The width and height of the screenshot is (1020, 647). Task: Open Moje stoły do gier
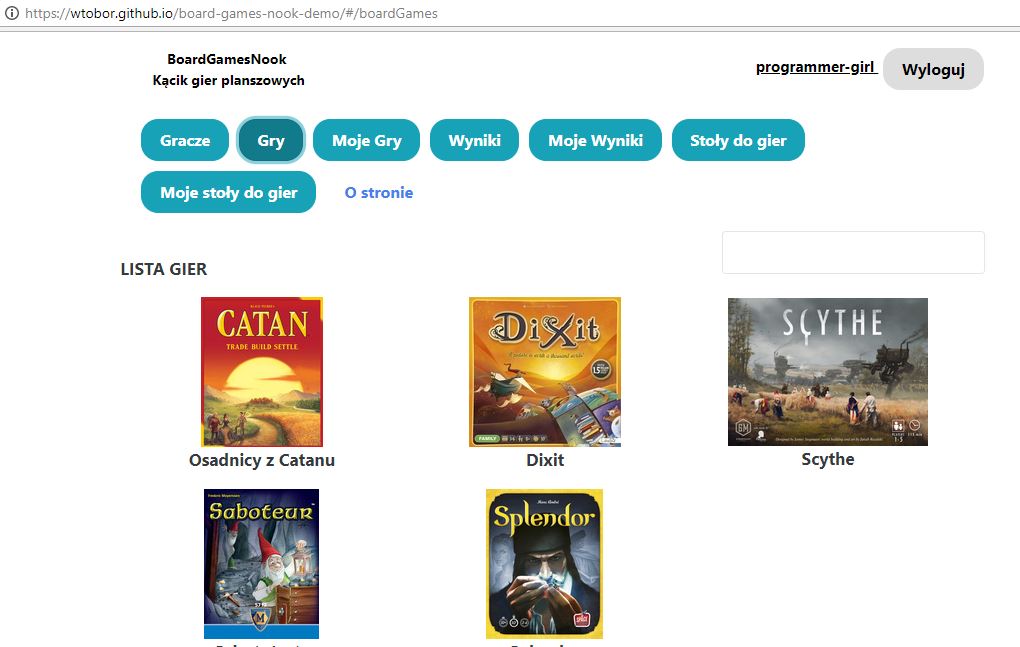click(x=228, y=193)
